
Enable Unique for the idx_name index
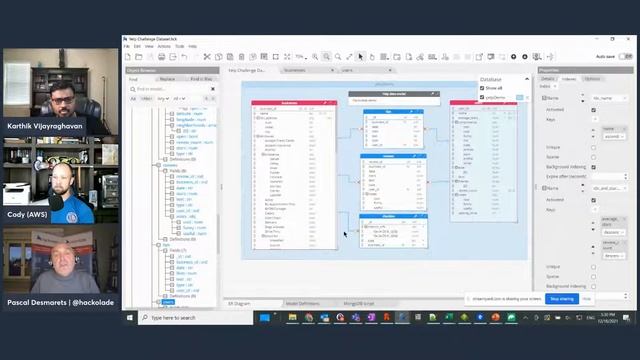tap(593, 147)
